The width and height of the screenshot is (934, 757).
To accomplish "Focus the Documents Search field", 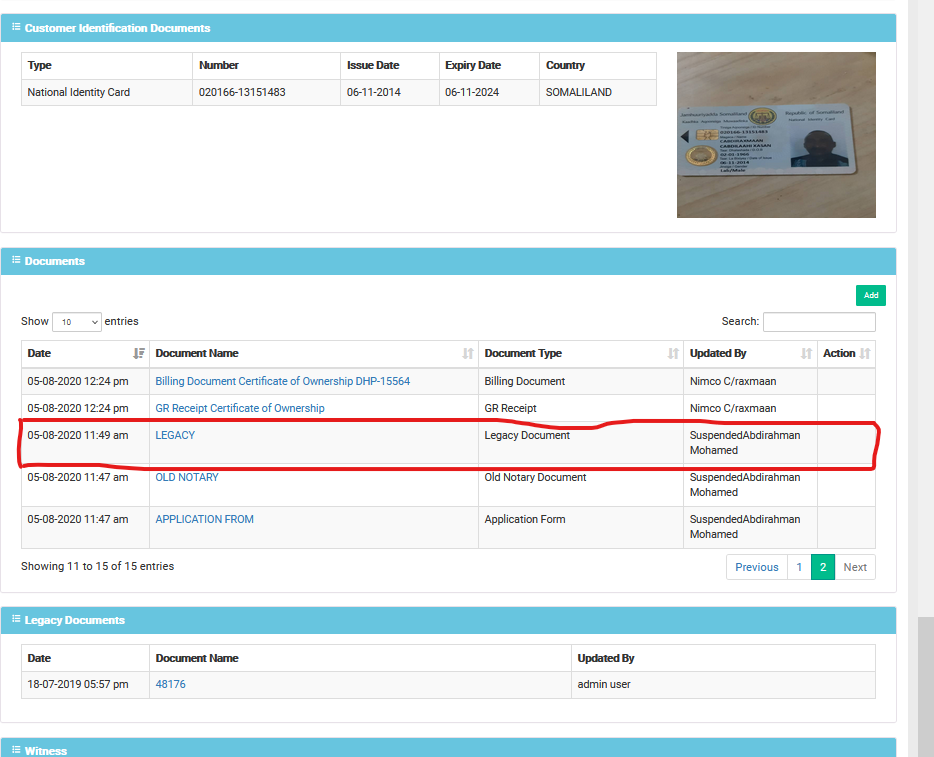I will coord(819,322).
